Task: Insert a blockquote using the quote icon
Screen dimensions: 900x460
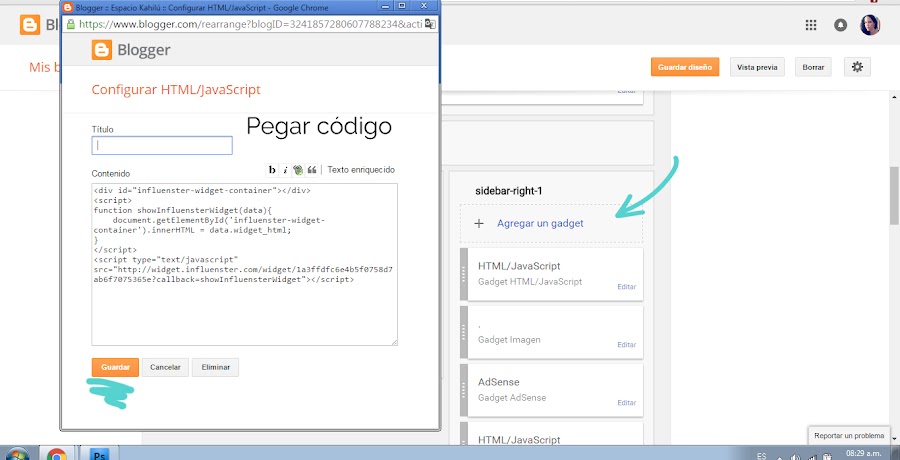Action: pyautogui.click(x=312, y=170)
